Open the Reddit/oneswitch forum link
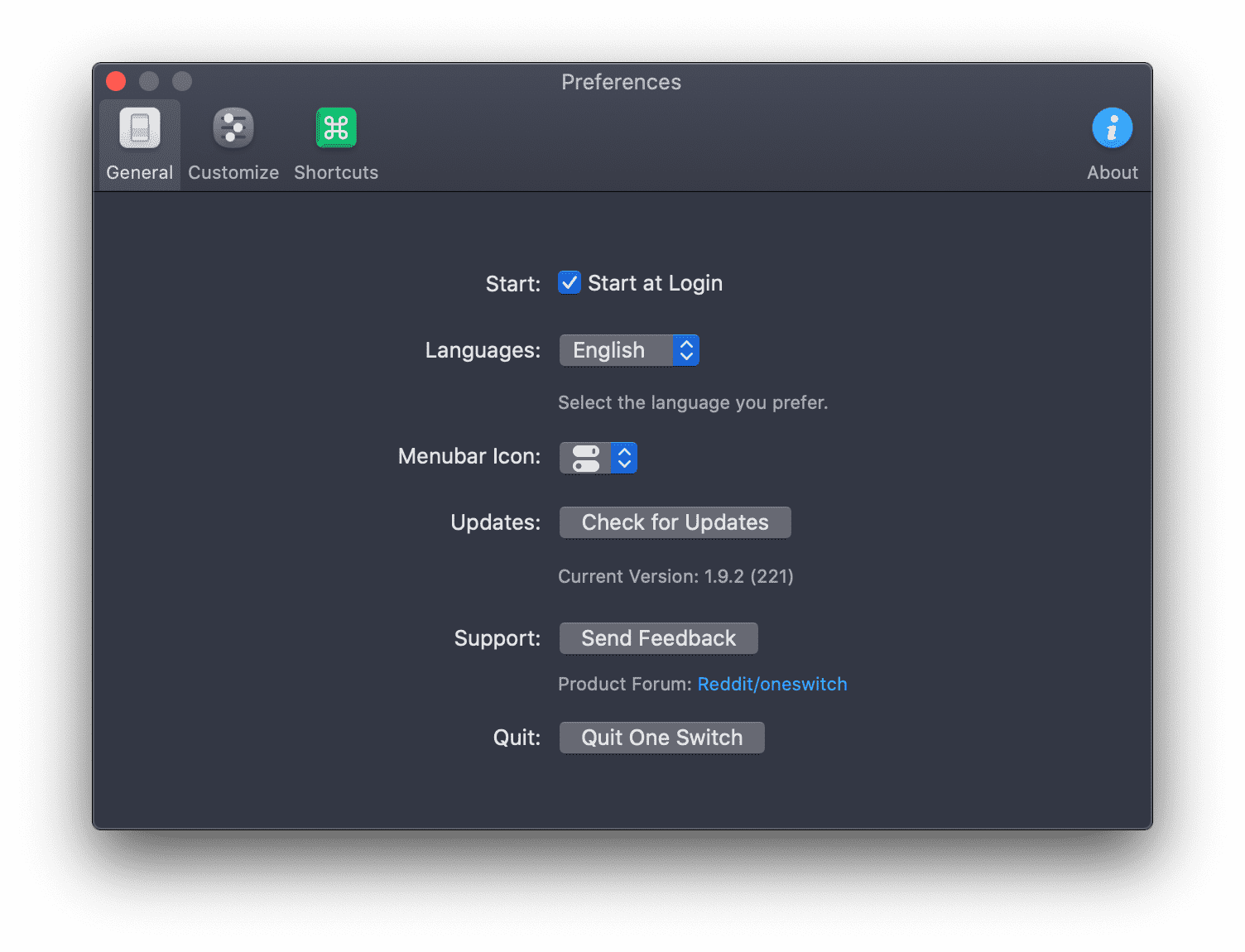This screenshot has height=952, width=1245. pyautogui.click(x=772, y=684)
